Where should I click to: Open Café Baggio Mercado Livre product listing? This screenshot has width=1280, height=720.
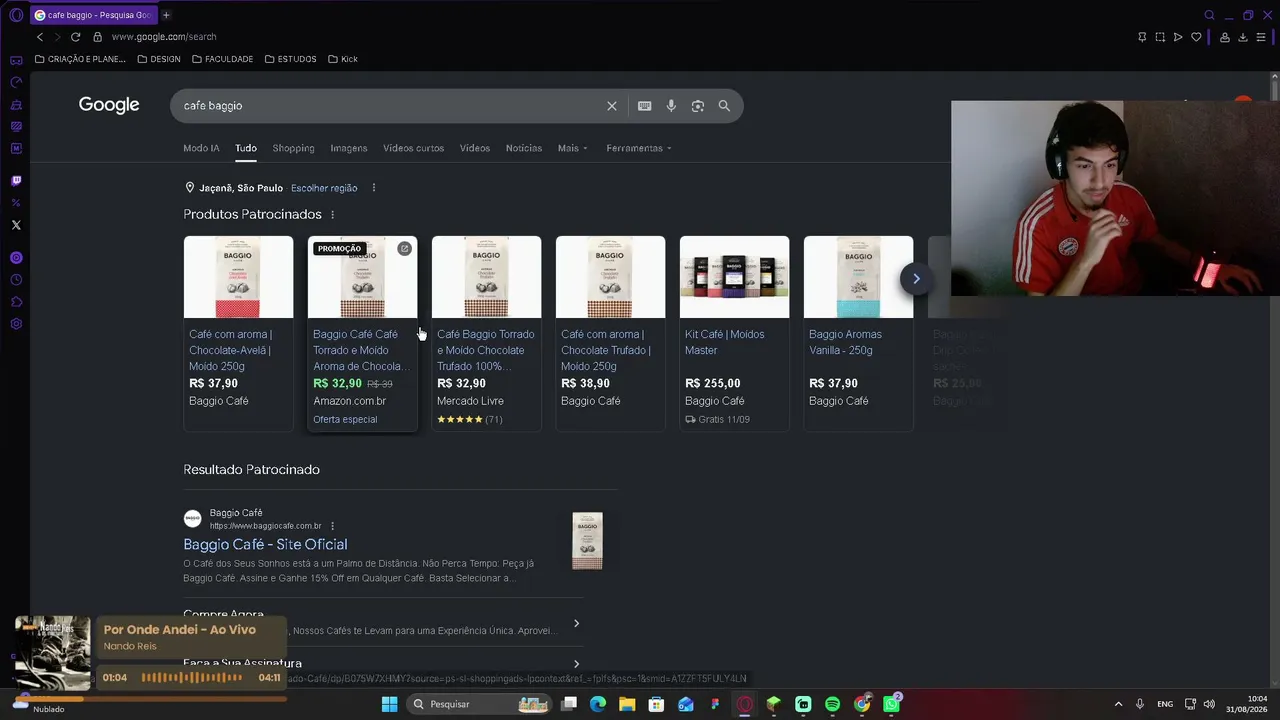point(486,333)
